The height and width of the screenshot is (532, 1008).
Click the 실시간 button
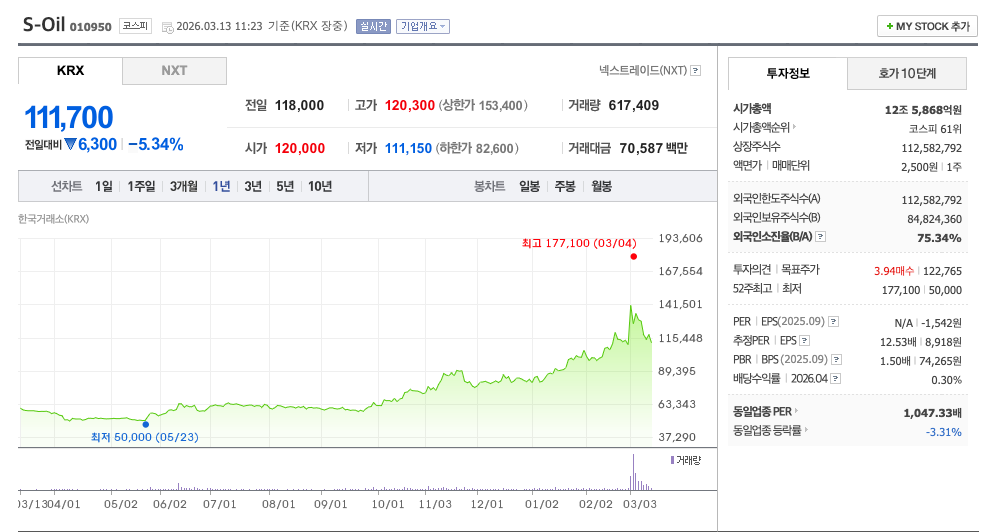(x=374, y=26)
